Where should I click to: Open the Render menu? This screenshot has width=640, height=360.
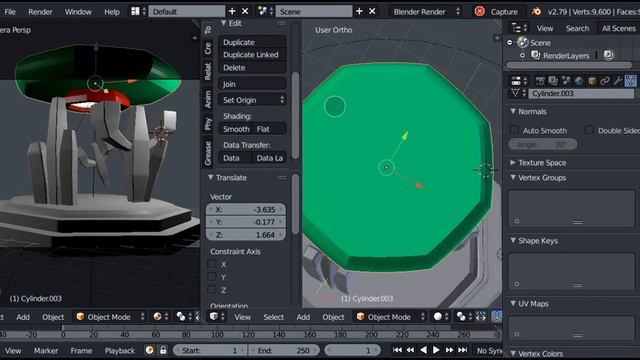[x=40, y=11]
